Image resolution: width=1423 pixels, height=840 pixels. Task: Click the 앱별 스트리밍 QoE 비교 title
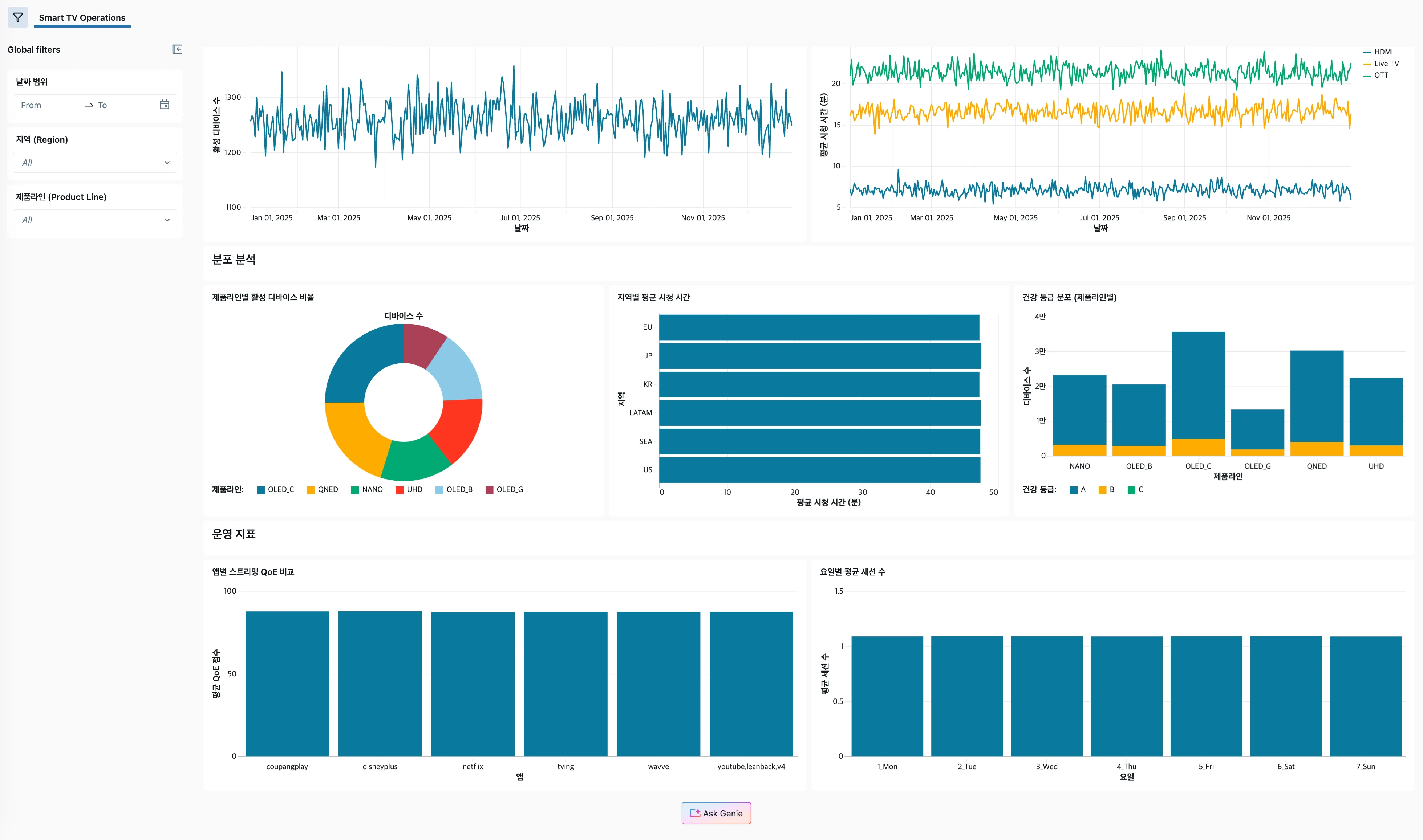253,572
